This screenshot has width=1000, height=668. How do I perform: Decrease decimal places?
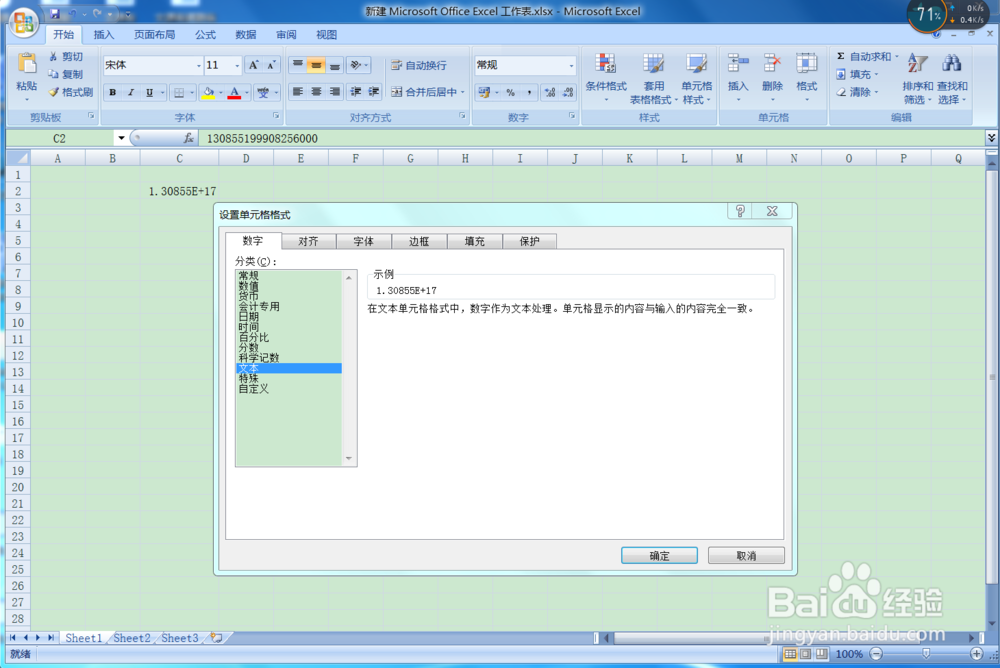[568, 93]
